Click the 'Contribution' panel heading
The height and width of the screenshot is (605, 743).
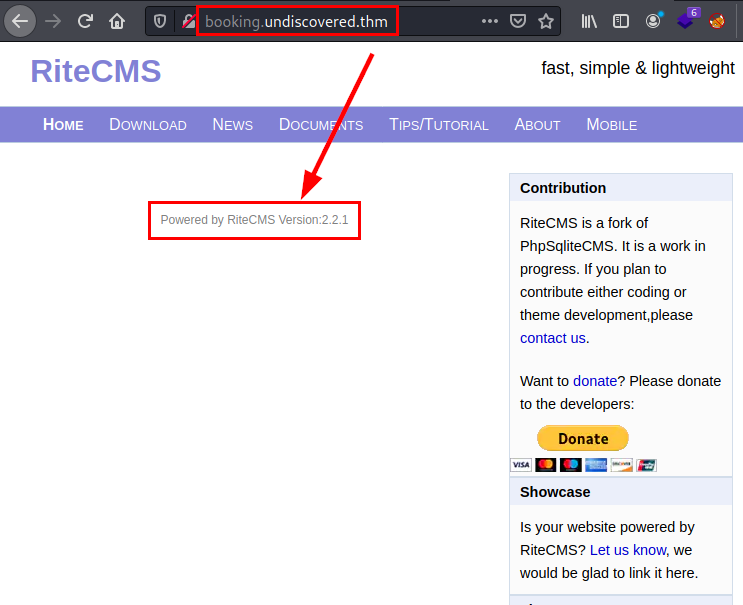[563, 188]
